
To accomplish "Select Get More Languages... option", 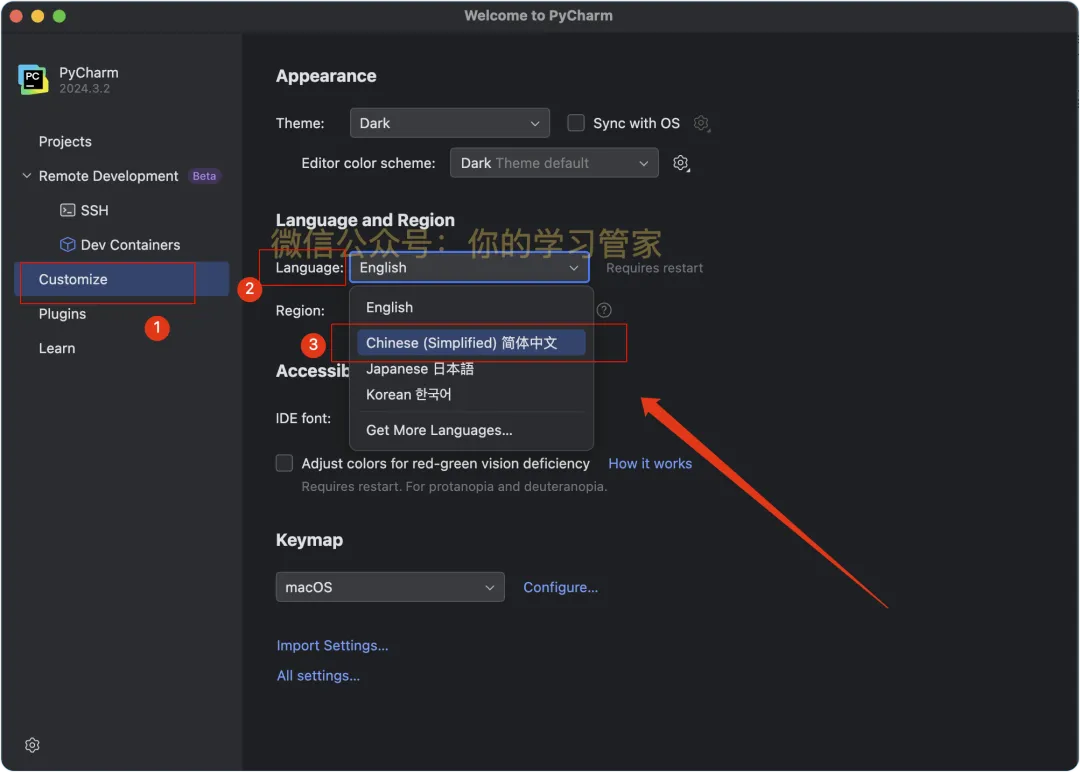I will tap(471, 430).
